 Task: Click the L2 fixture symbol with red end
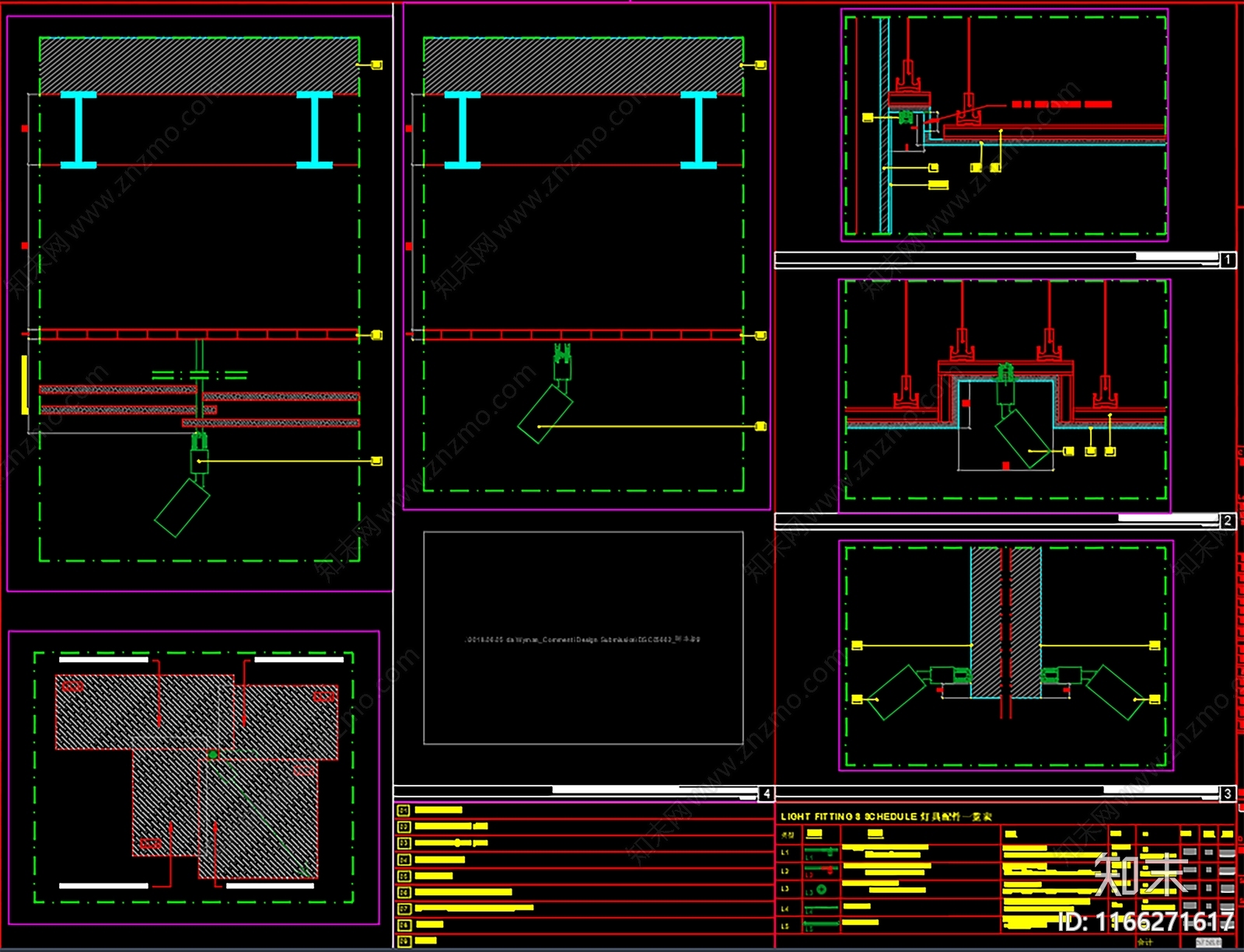(821, 870)
